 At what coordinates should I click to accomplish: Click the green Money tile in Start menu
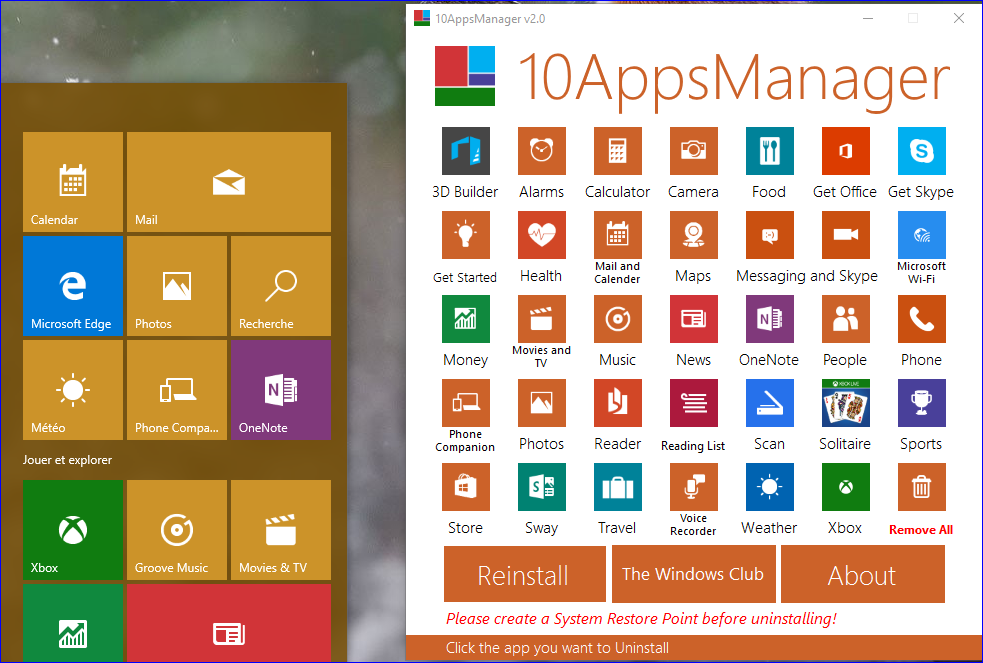(73, 623)
